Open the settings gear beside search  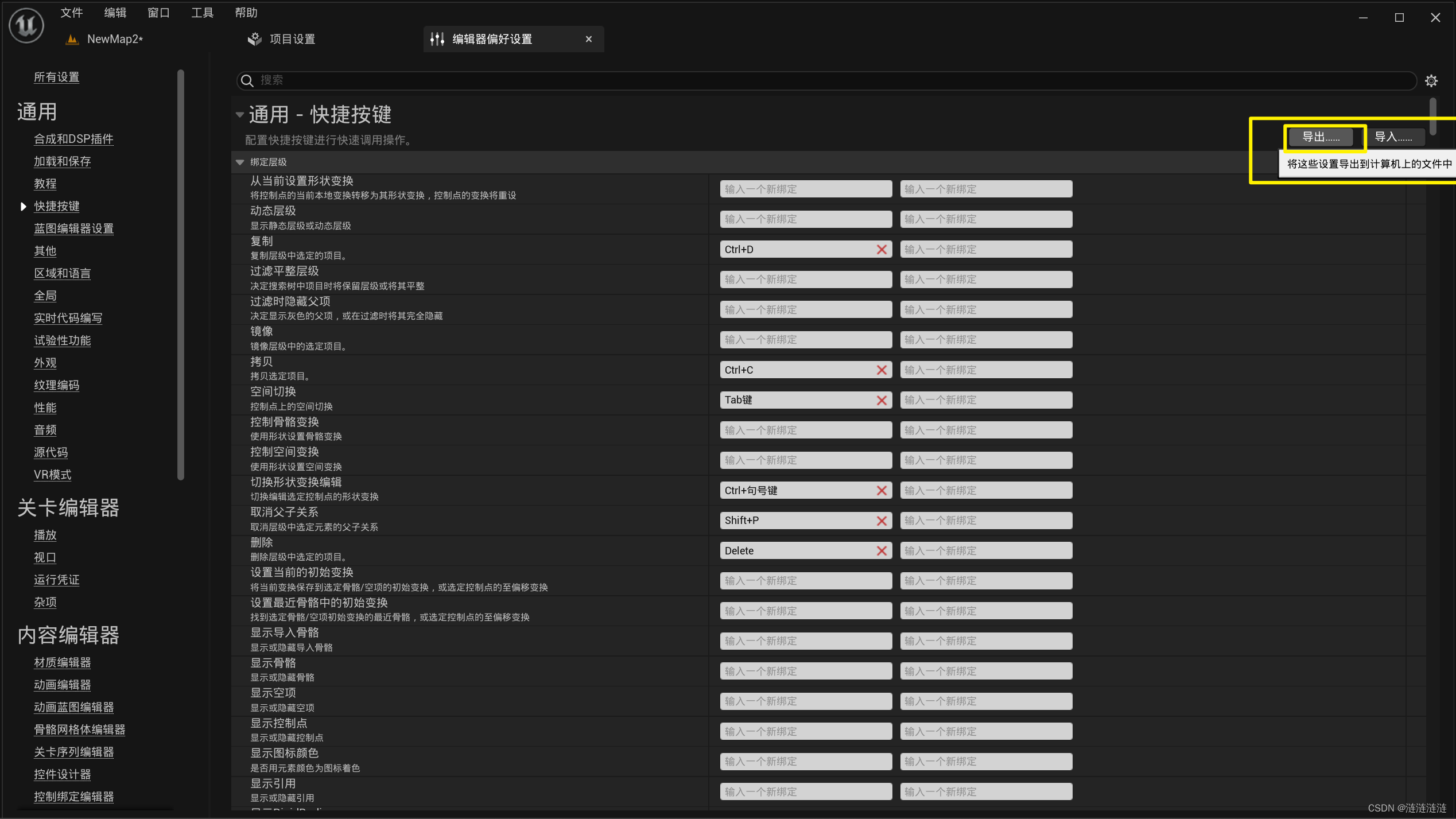coord(1431,81)
